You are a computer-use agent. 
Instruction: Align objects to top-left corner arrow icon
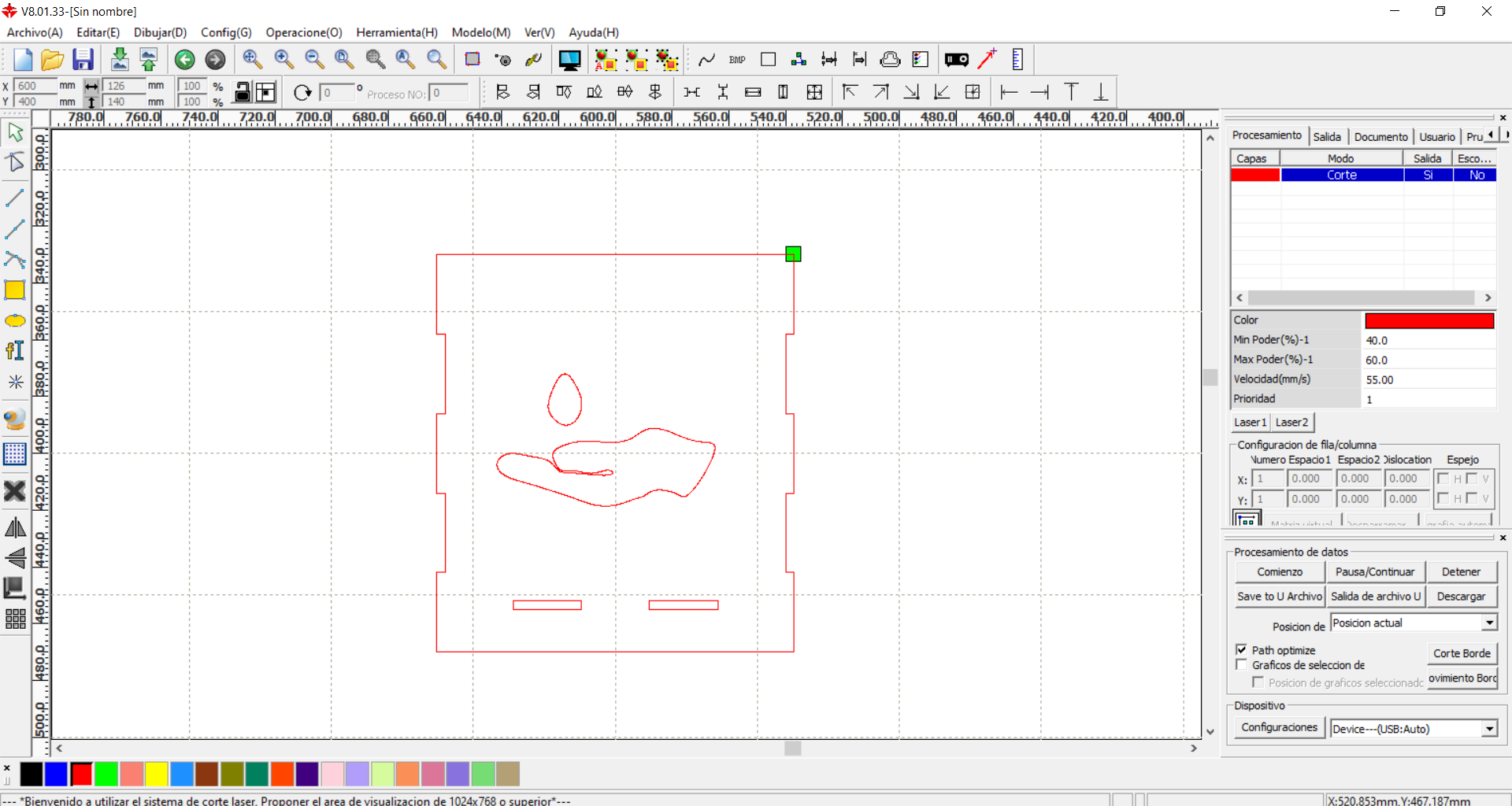point(850,92)
